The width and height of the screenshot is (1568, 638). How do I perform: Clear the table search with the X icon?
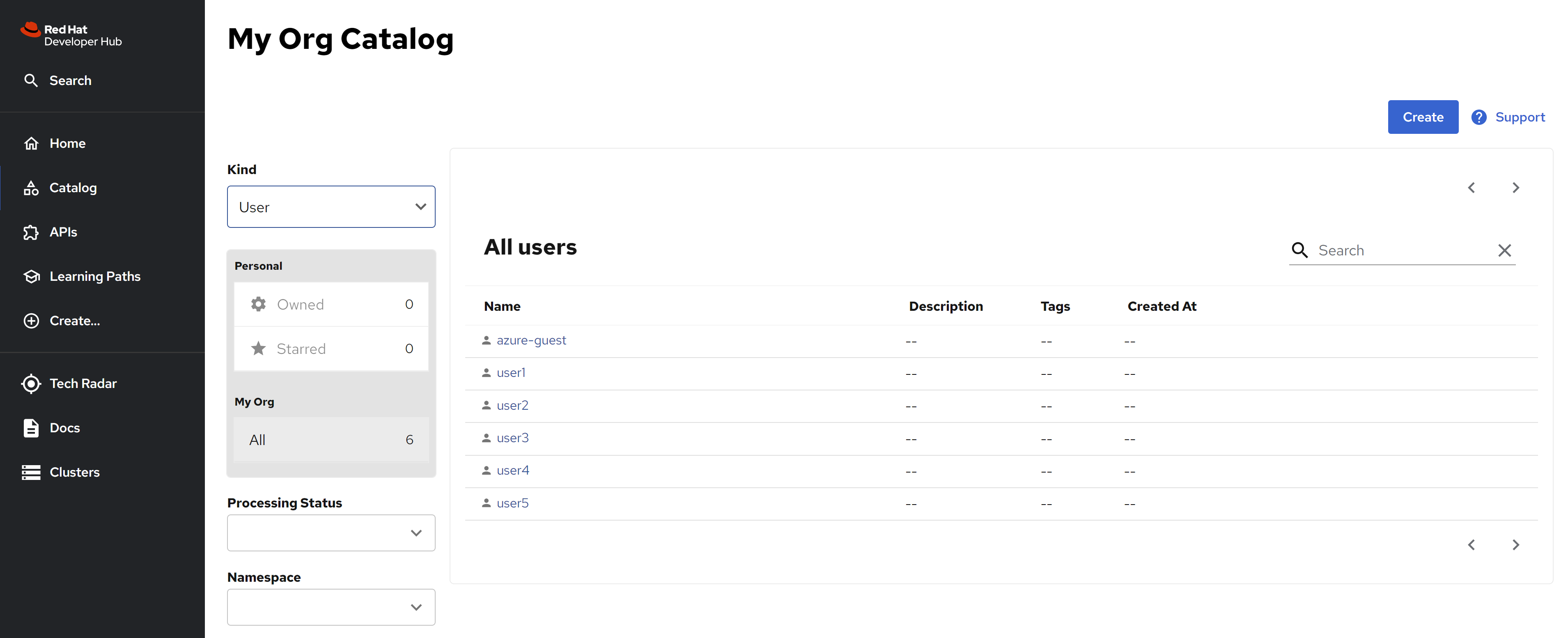[x=1504, y=250]
